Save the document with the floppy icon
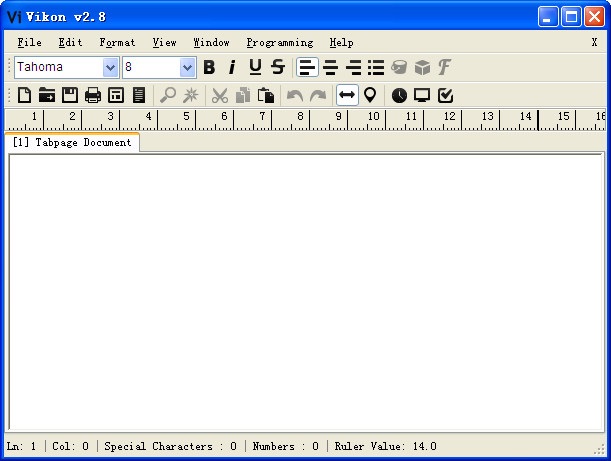The image size is (611, 461). (x=70, y=95)
